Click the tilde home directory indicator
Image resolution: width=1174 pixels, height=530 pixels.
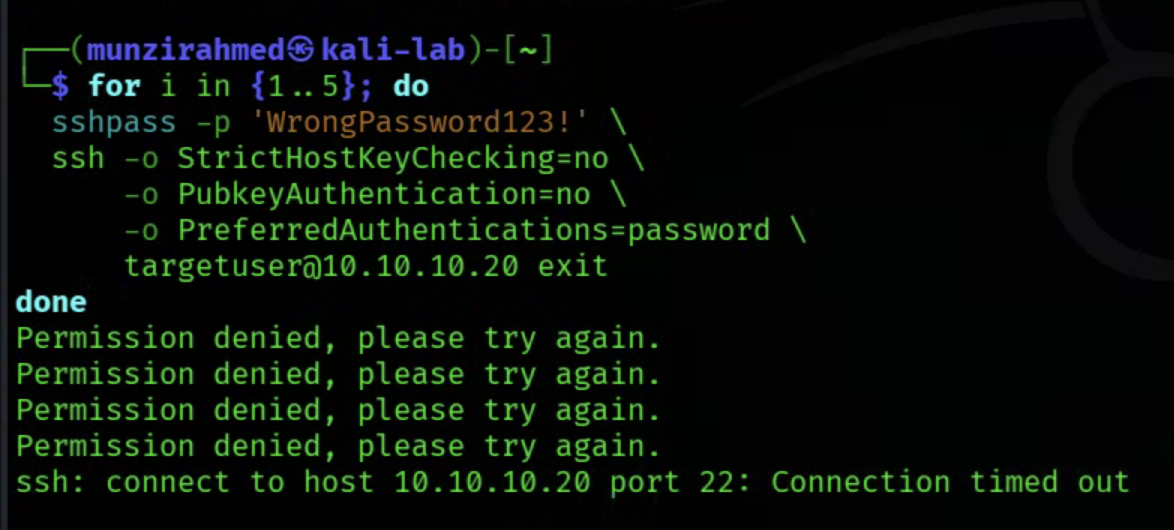(x=529, y=49)
